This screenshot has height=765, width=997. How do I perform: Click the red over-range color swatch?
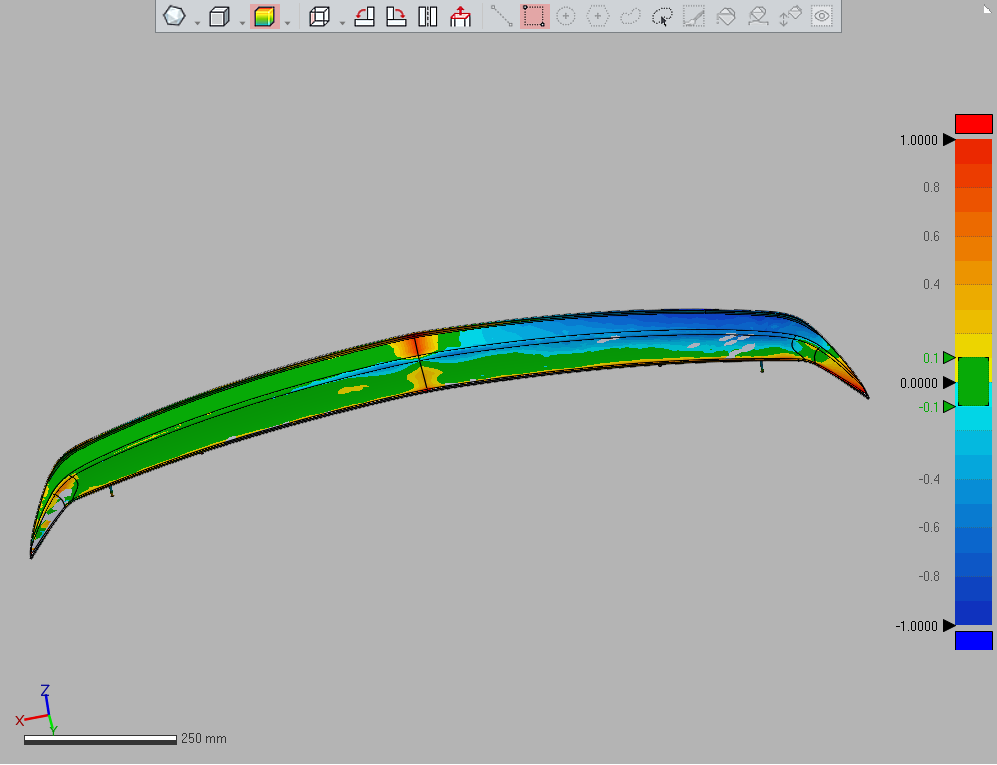coord(973,124)
